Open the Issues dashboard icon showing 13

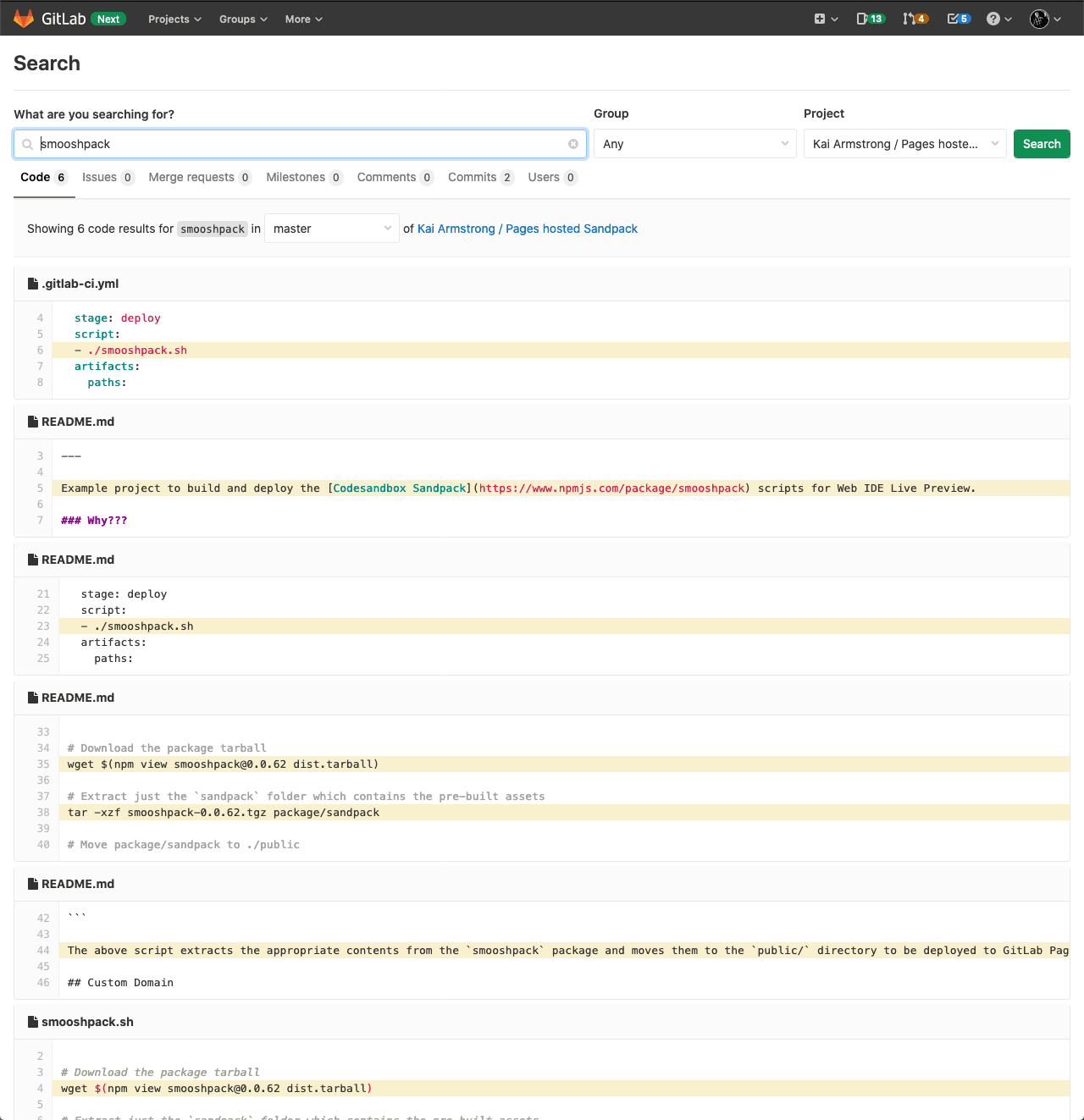tap(871, 18)
